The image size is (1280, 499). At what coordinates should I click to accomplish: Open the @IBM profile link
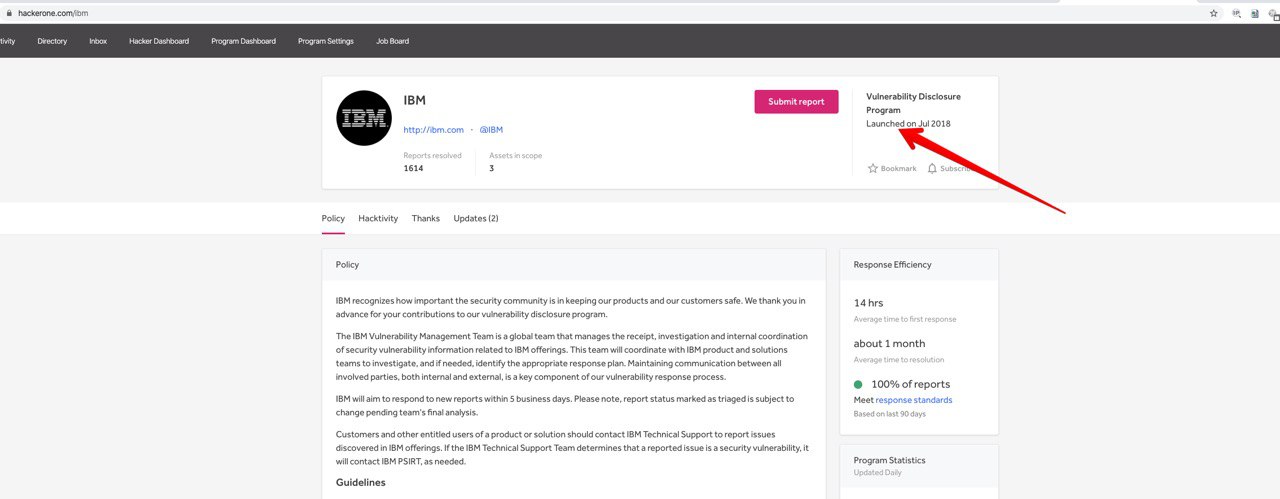click(x=491, y=130)
